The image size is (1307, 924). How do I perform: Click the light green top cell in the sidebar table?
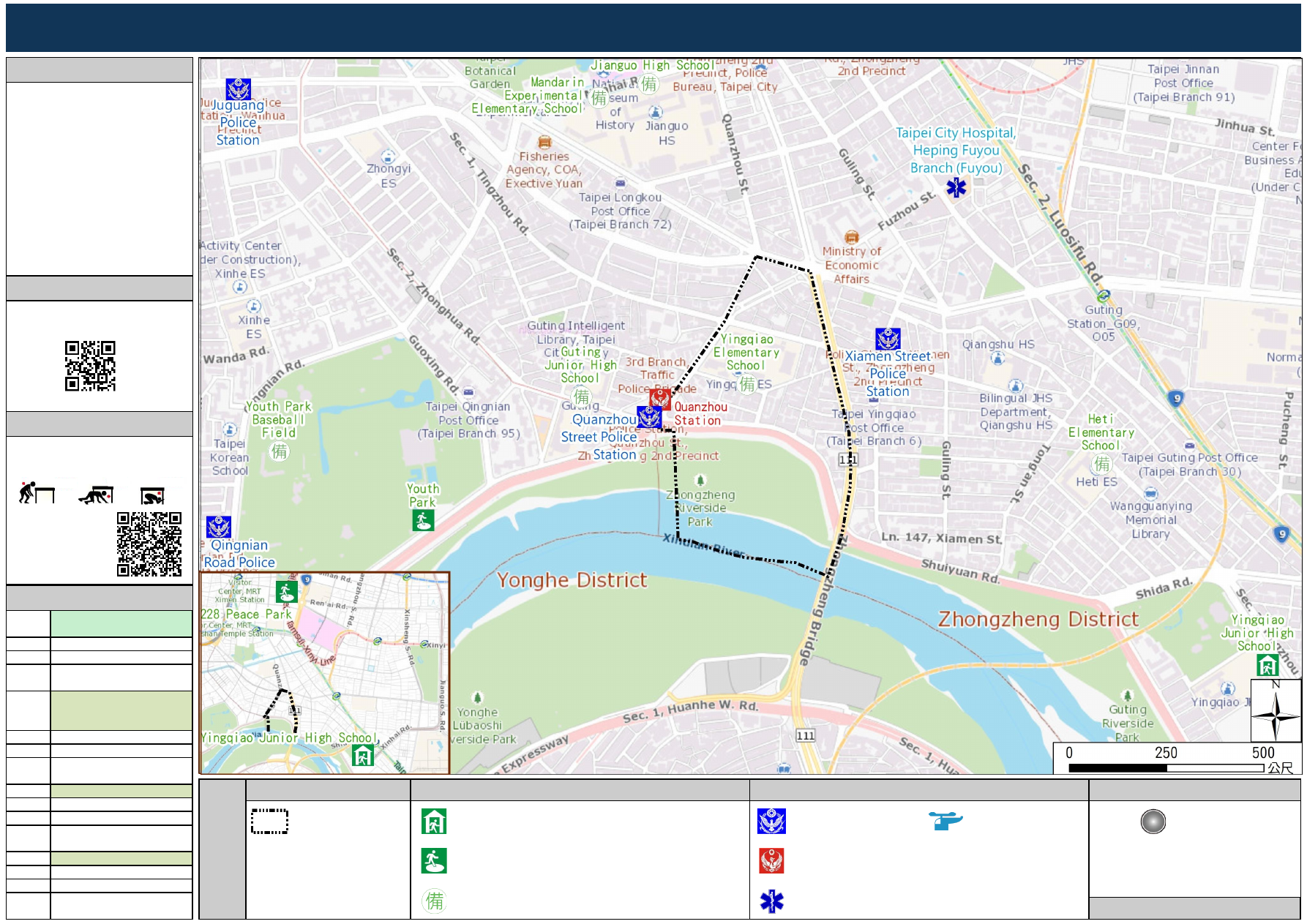[121, 624]
